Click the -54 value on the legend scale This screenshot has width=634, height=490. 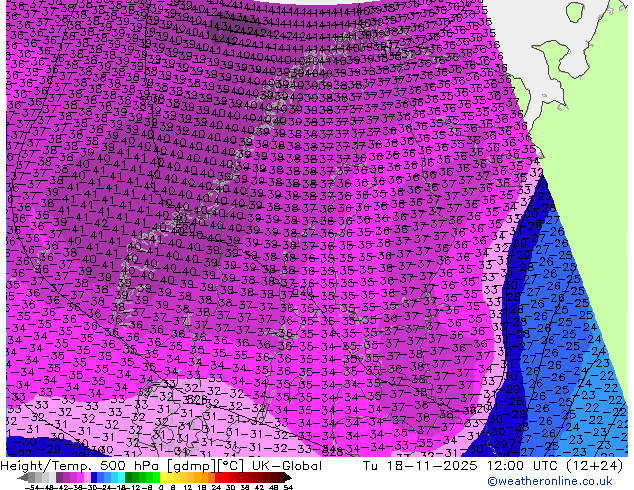[31, 487]
